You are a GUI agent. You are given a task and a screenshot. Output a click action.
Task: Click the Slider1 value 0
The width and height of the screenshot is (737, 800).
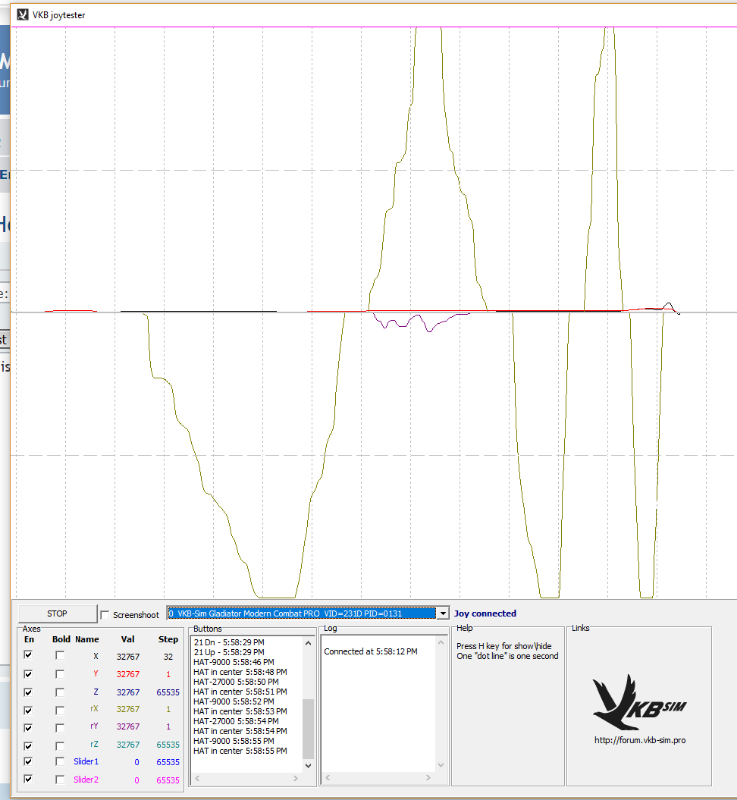click(137, 762)
